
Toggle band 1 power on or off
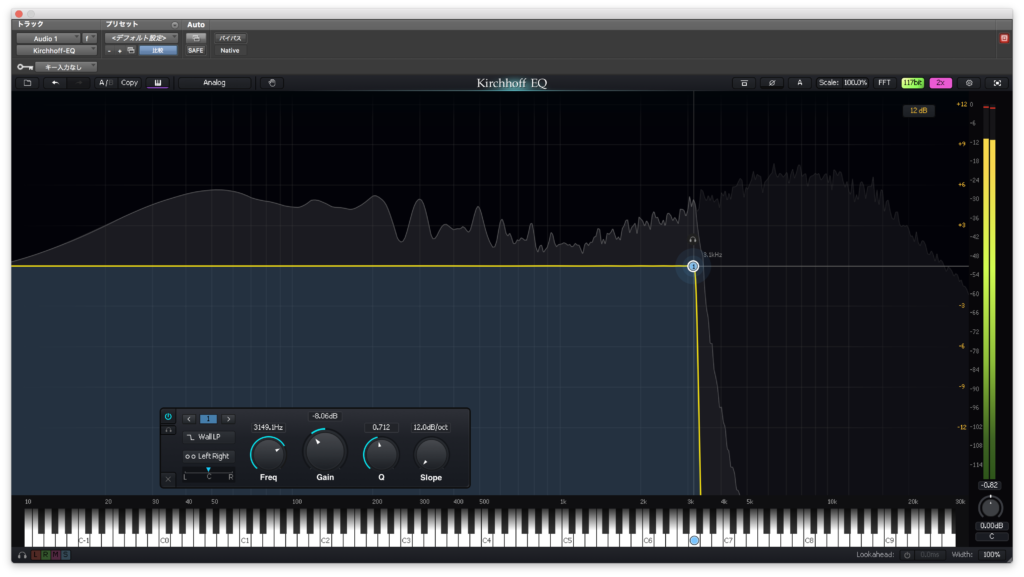168,416
